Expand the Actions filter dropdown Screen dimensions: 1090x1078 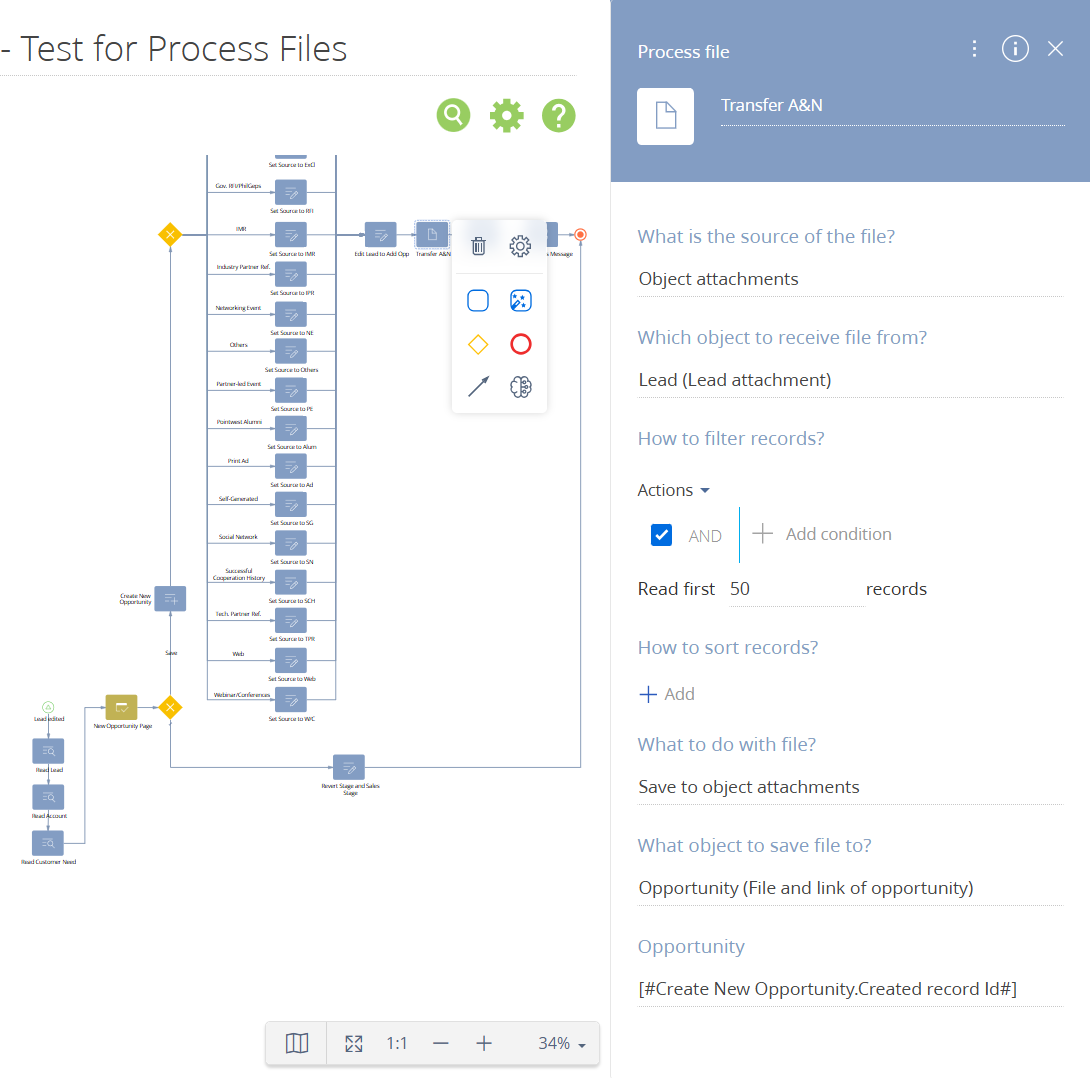[x=674, y=490]
